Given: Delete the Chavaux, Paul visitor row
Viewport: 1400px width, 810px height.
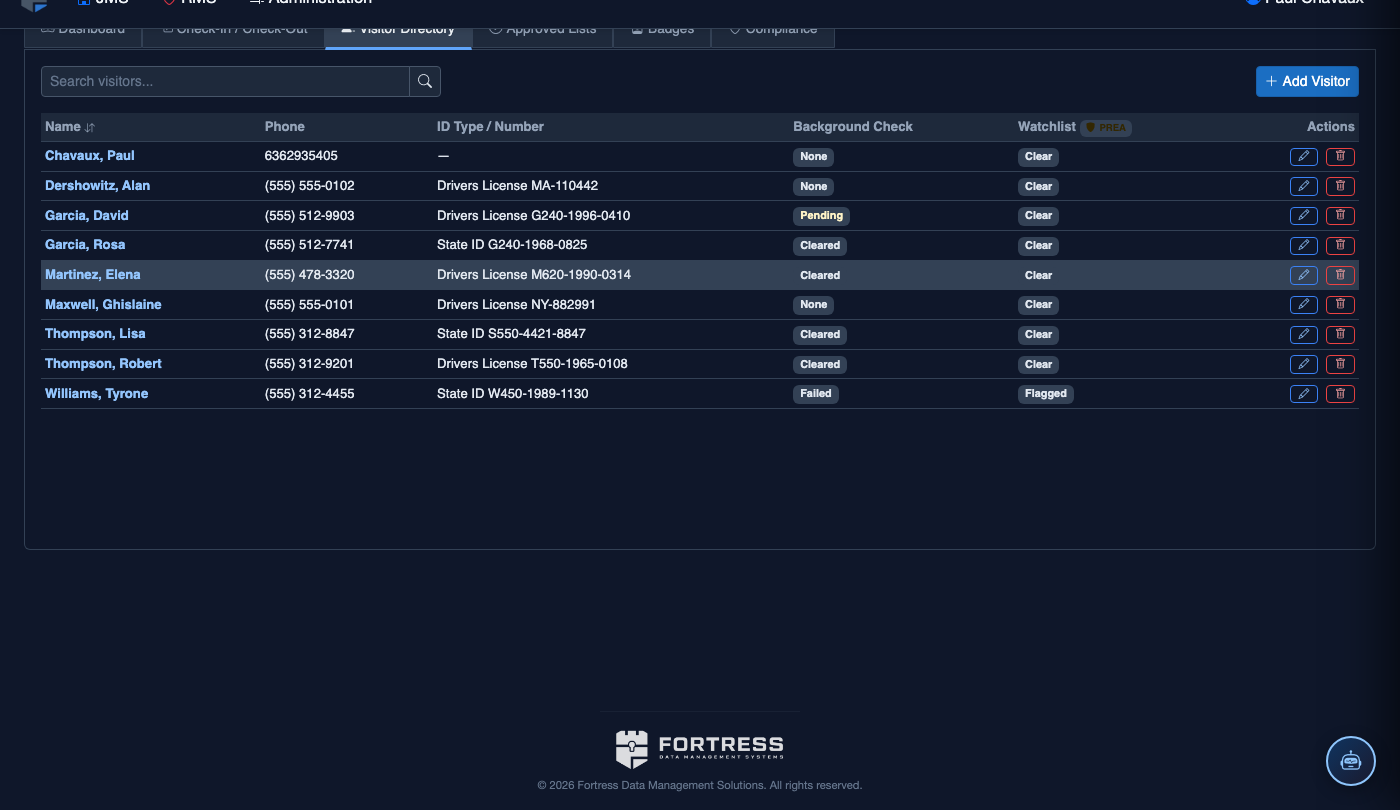Looking at the screenshot, I should [x=1340, y=156].
